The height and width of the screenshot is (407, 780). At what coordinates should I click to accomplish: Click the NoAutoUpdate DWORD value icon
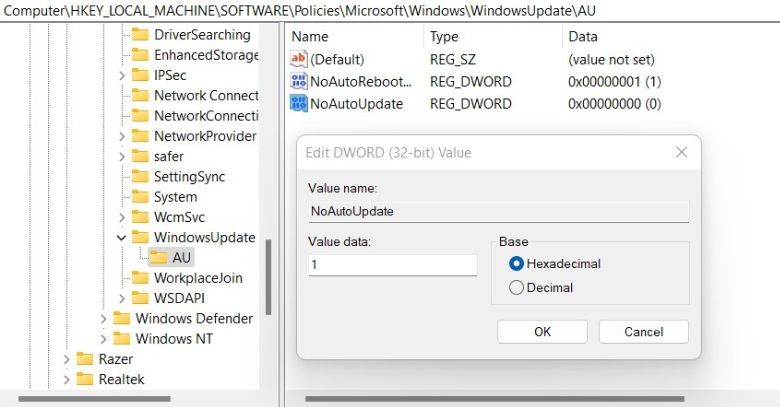pyautogui.click(x=299, y=103)
